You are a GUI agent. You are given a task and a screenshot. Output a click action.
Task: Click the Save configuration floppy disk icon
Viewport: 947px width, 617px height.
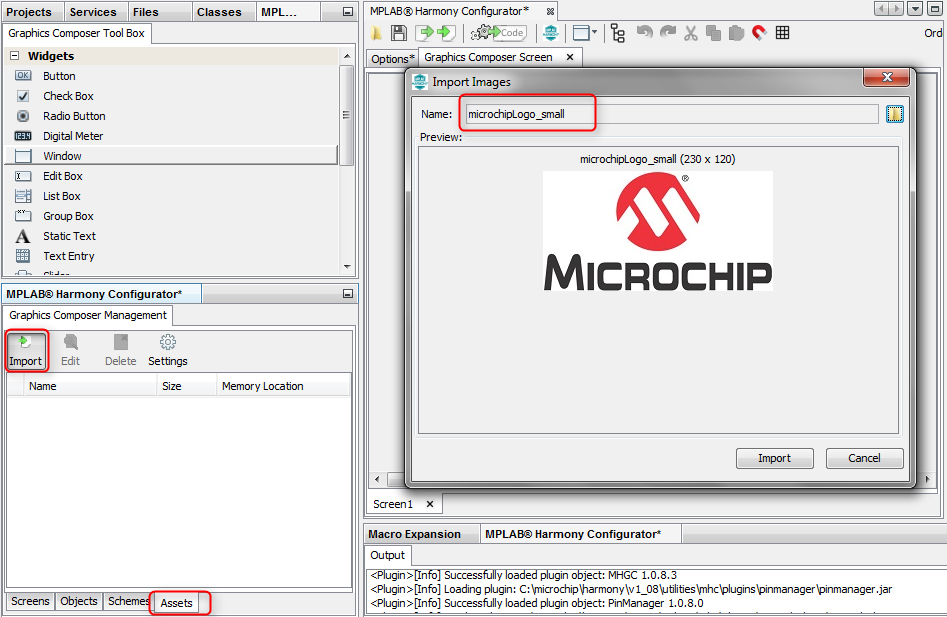(x=399, y=33)
